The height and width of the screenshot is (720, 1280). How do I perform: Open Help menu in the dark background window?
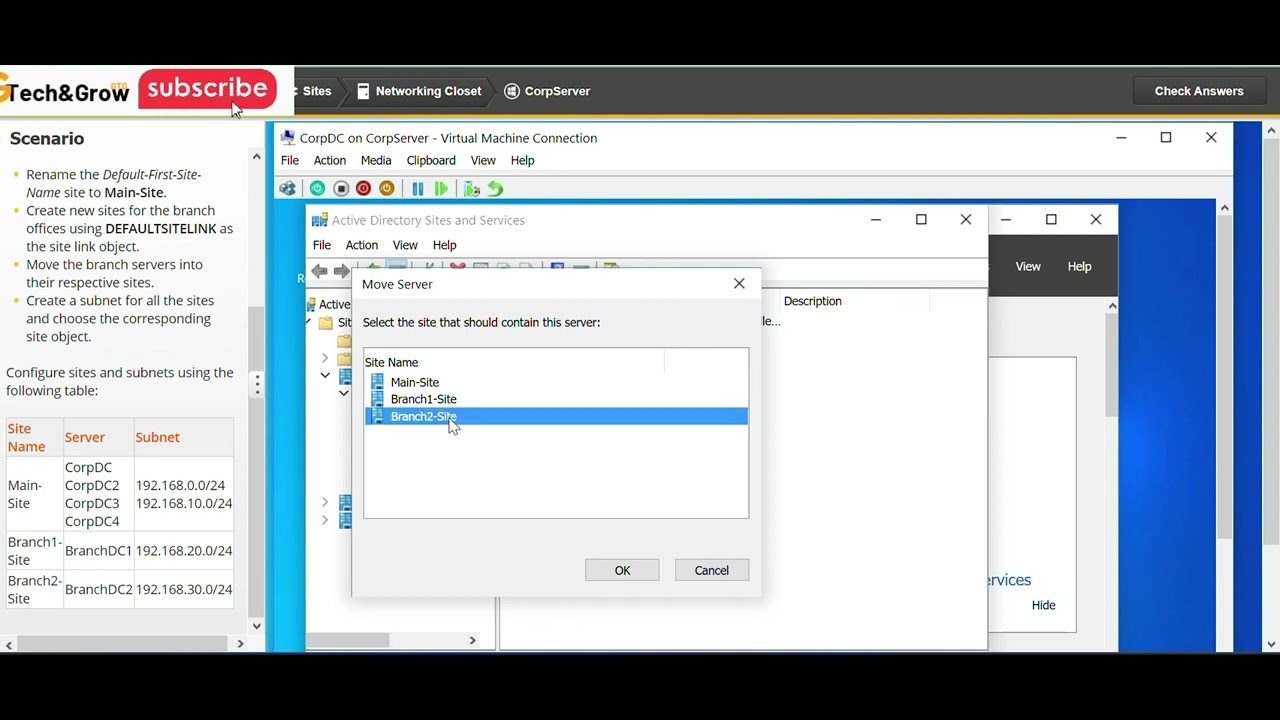click(x=1079, y=266)
